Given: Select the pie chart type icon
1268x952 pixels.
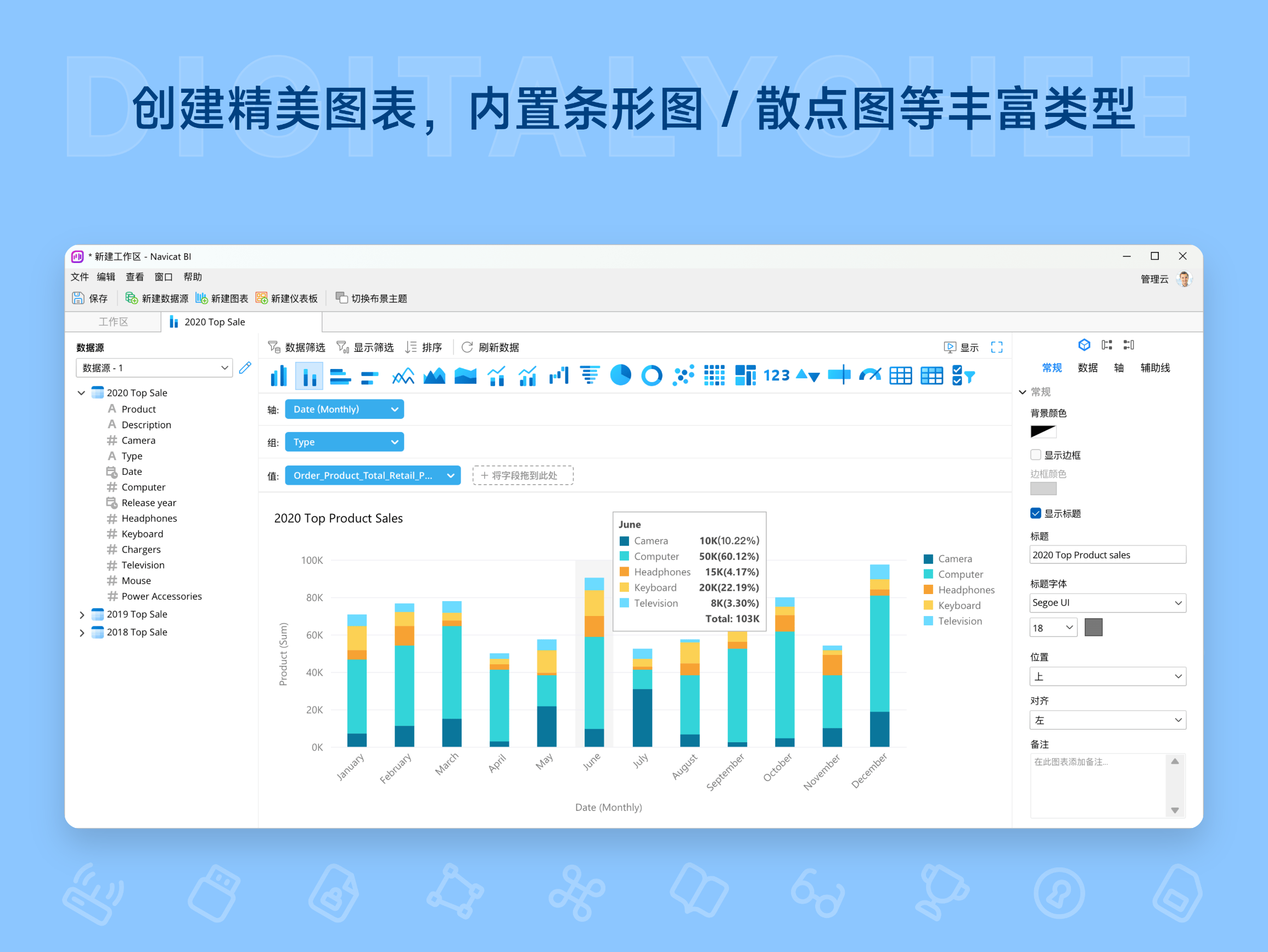Looking at the screenshot, I should pos(622,375).
